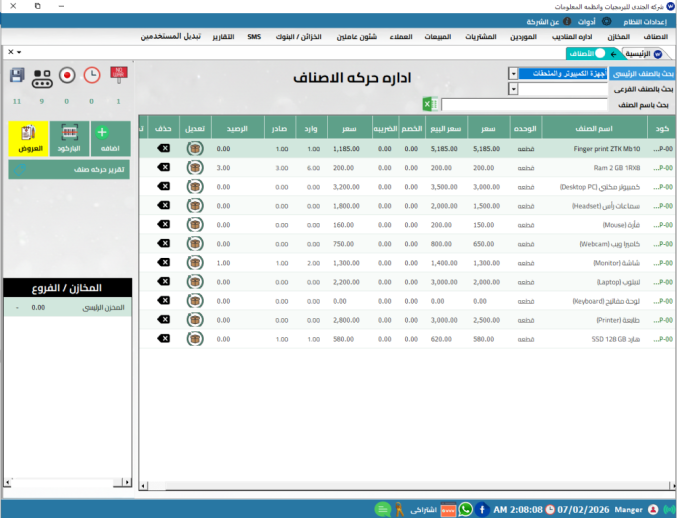
Task: Open the clock history icon
Action: tap(91, 75)
